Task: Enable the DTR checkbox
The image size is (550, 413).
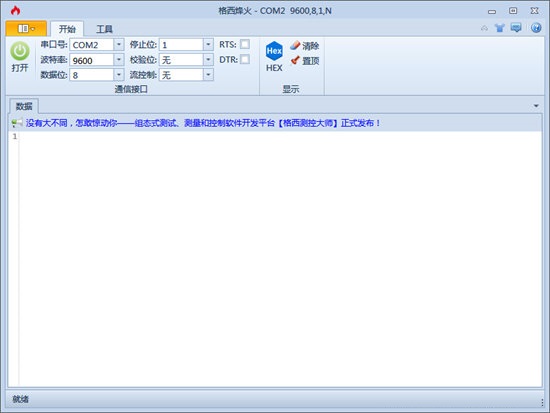Action: click(x=245, y=59)
